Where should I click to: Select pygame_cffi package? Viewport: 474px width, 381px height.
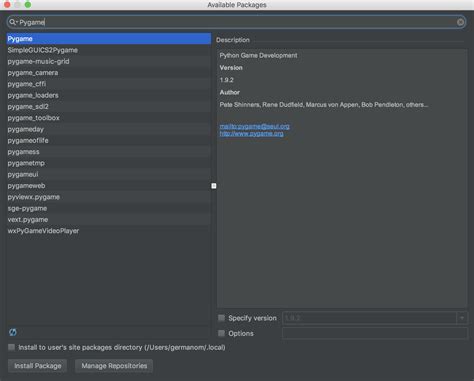[x=109, y=84]
